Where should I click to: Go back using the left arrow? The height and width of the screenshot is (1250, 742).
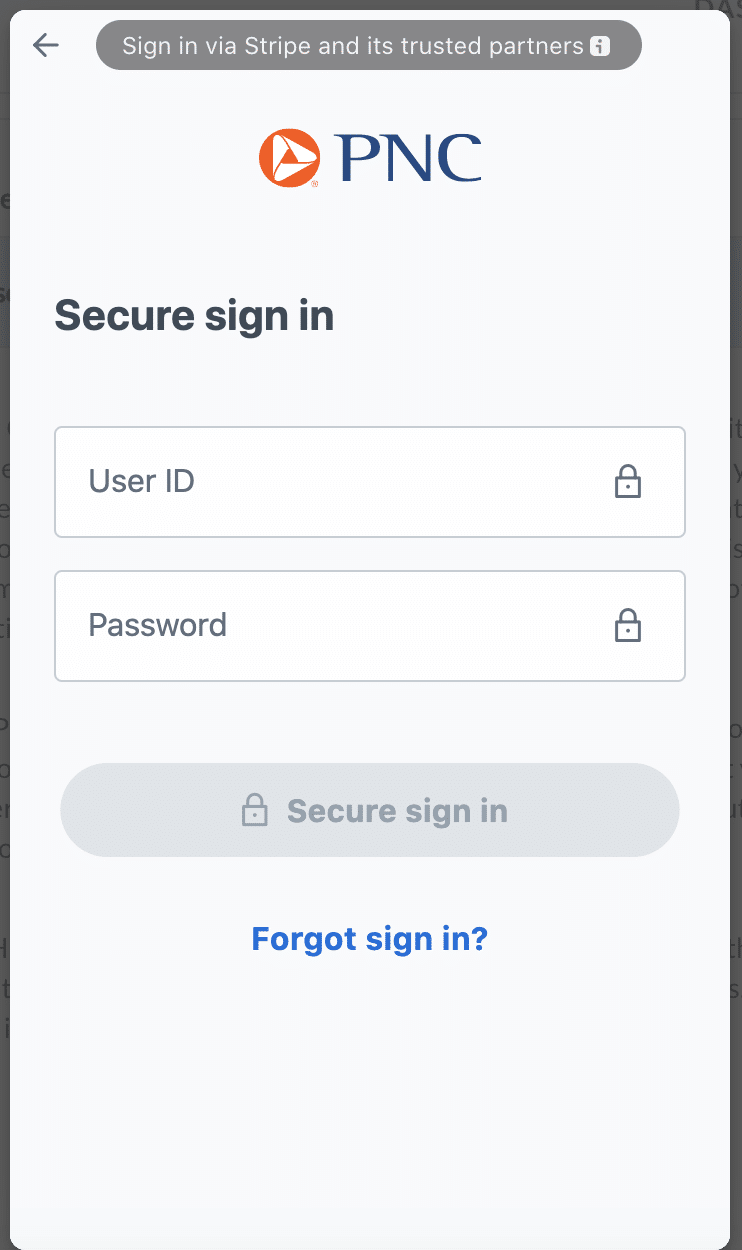click(46, 45)
